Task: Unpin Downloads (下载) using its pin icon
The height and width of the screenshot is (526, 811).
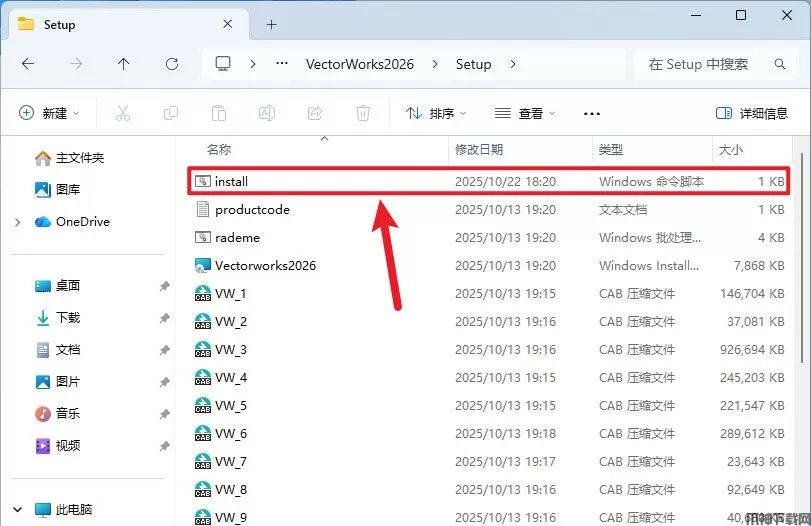Action: (164, 318)
